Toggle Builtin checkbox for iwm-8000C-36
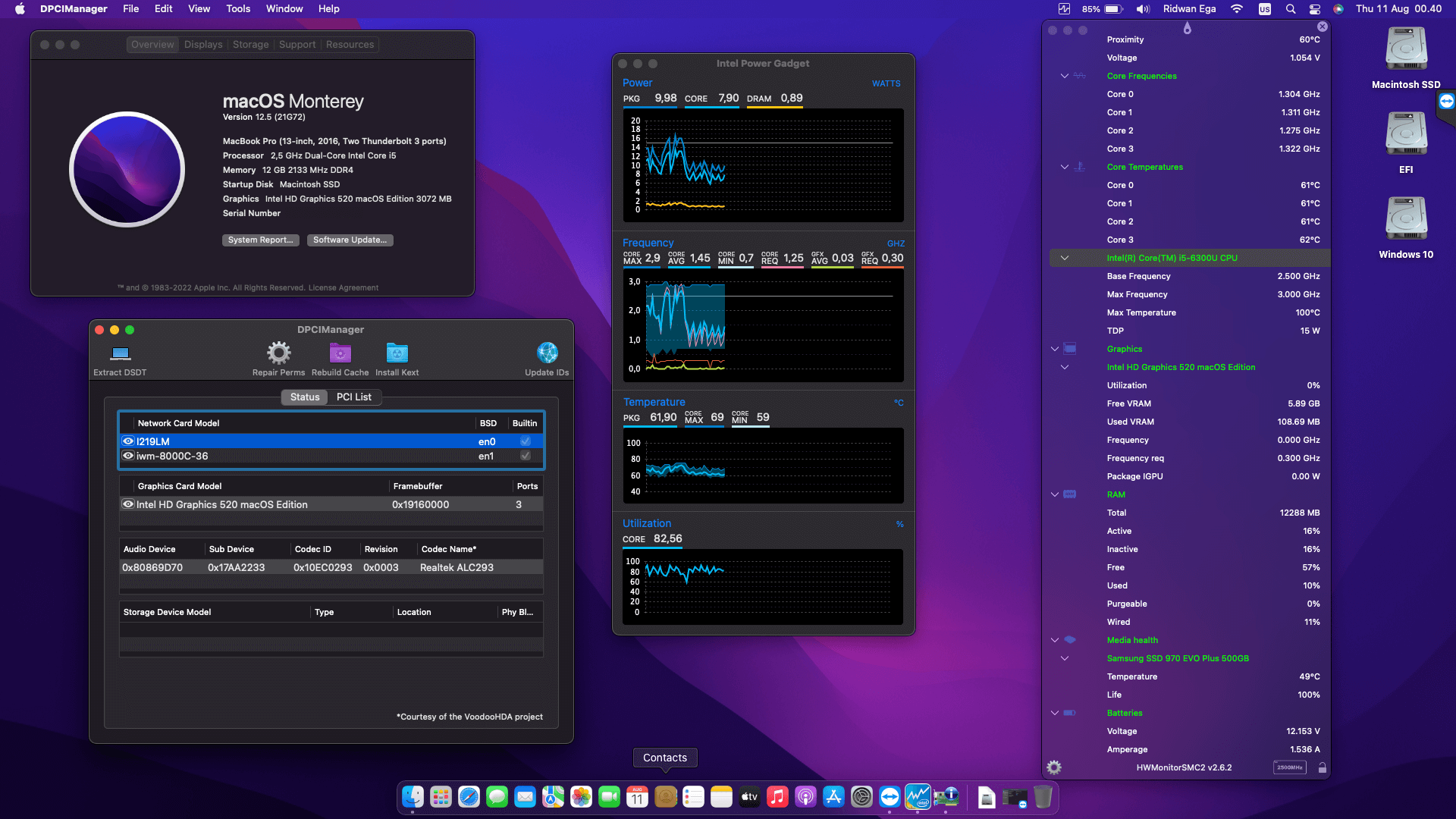This screenshot has height=819, width=1456. 525,456
